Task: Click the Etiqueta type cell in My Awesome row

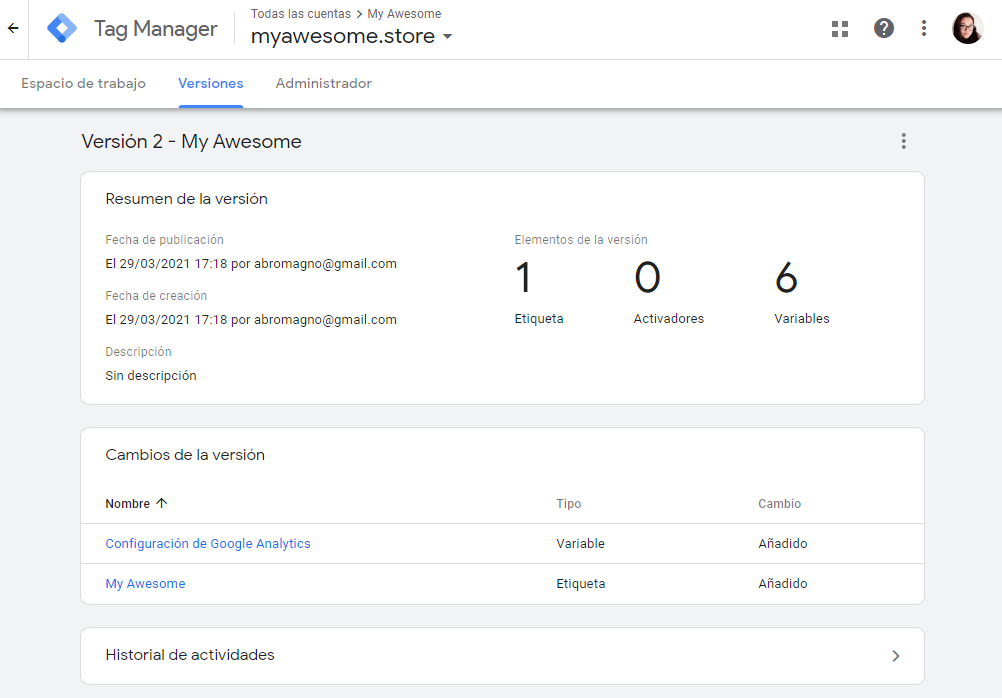Action: [580, 584]
